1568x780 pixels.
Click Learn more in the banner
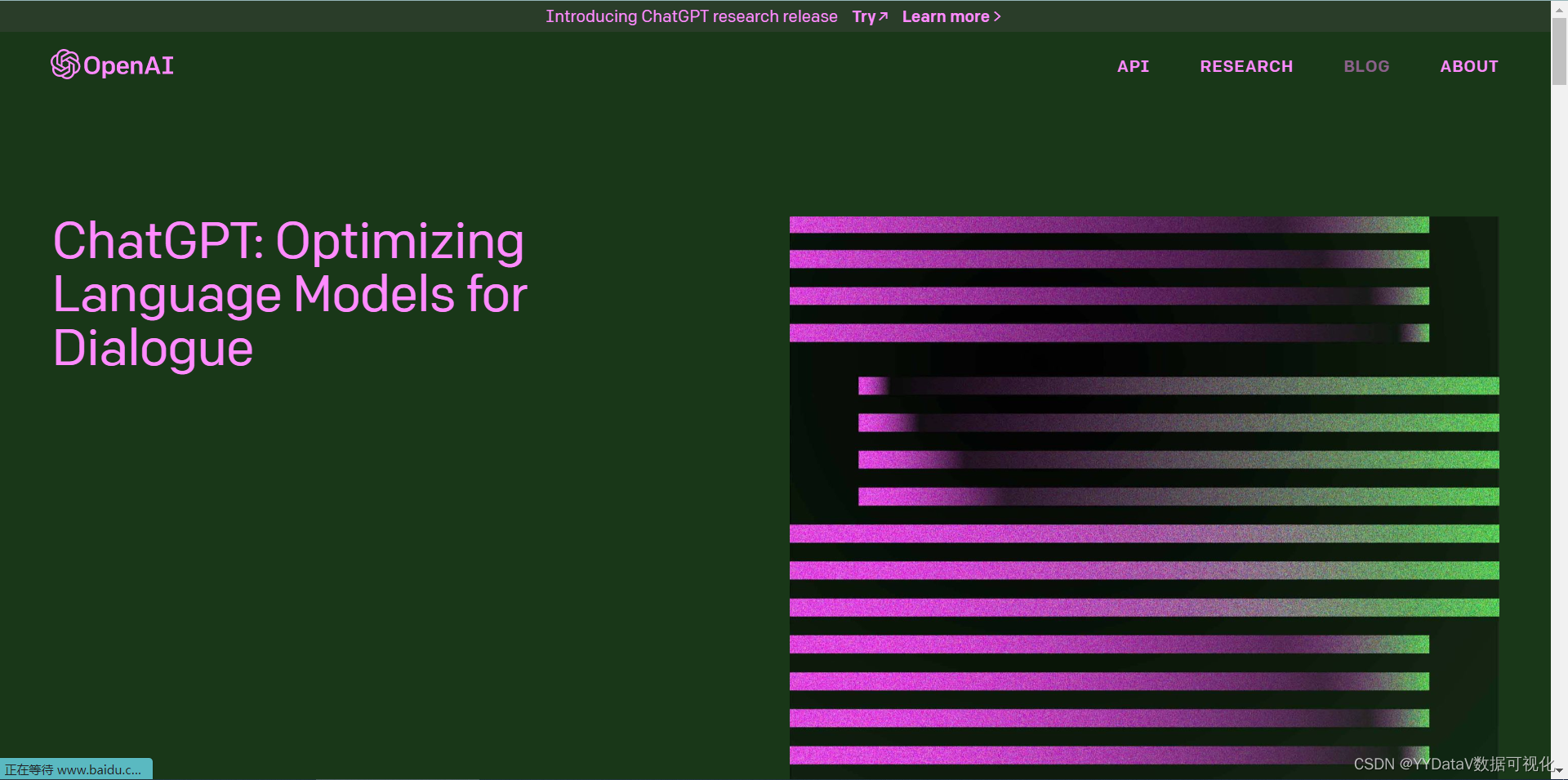point(951,16)
